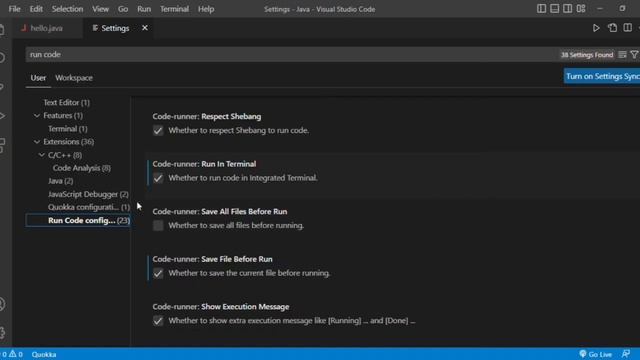Click Code-runner: Respect Shebang title
640x360 pixels.
coord(207,117)
